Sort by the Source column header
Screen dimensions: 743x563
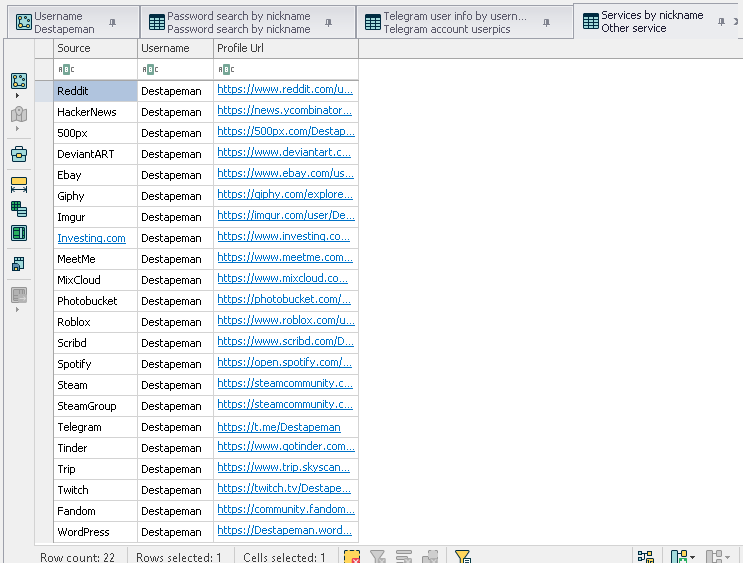(95, 48)
